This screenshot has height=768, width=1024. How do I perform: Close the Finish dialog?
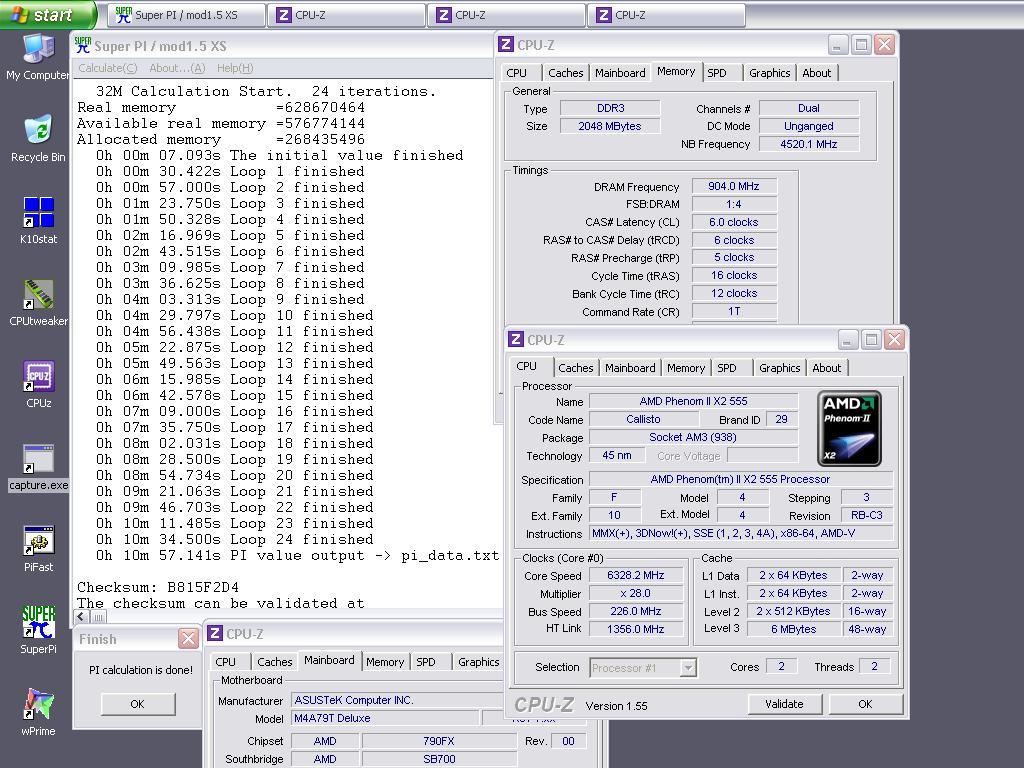tap(188, 639)
